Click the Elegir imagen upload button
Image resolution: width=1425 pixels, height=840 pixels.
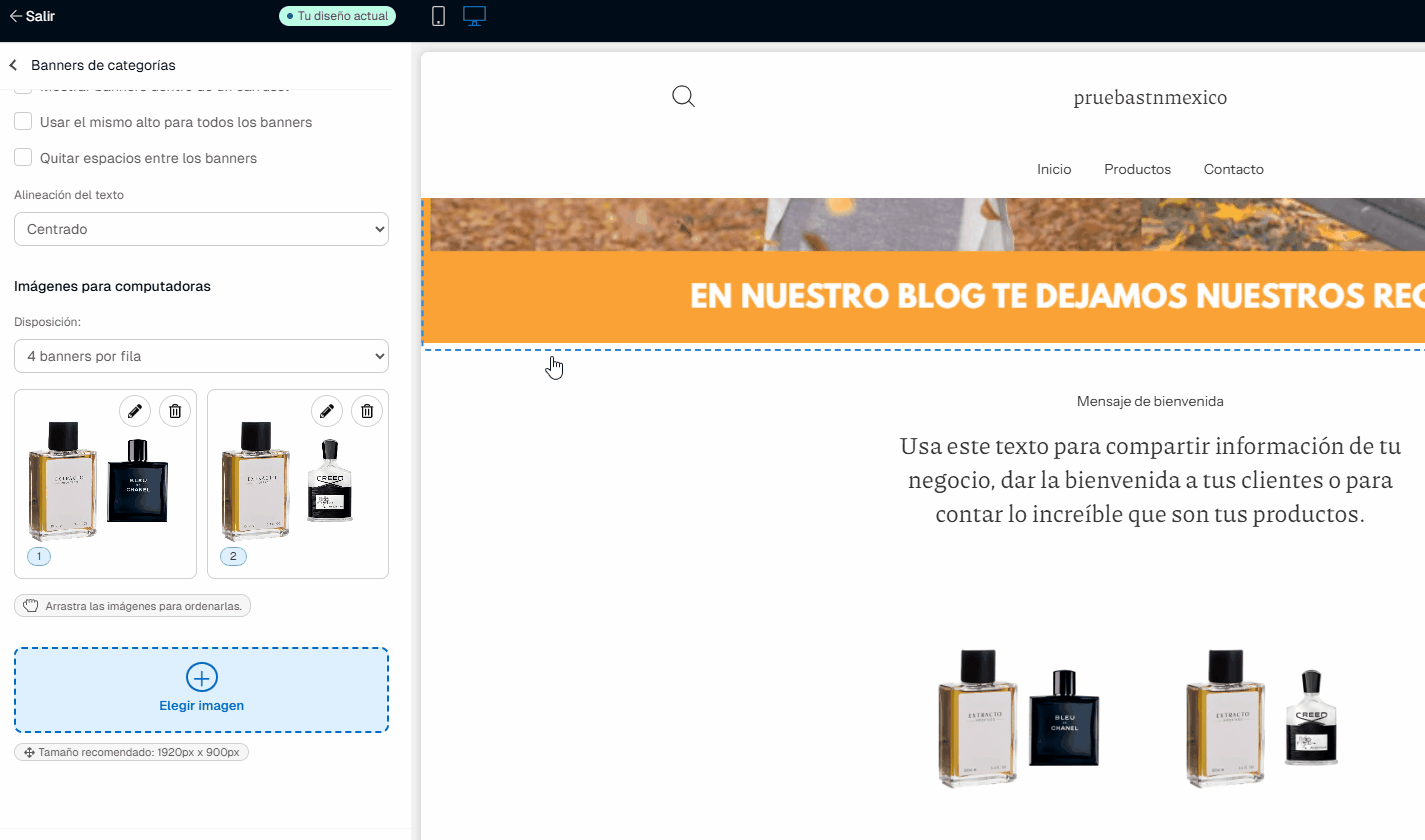tap(201, 689)
